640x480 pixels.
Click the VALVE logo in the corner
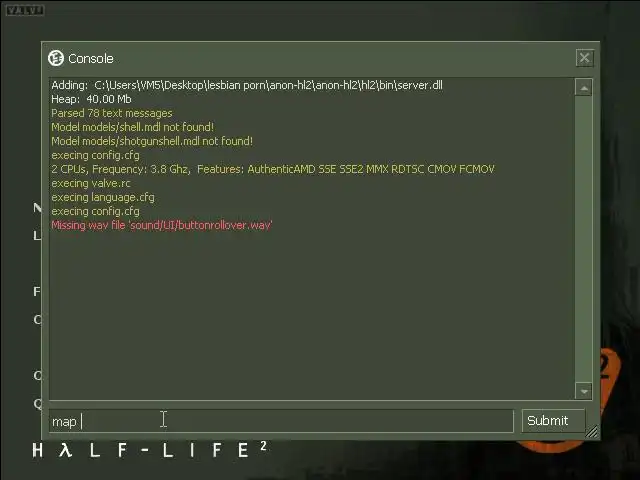click(x=24, y=10)
